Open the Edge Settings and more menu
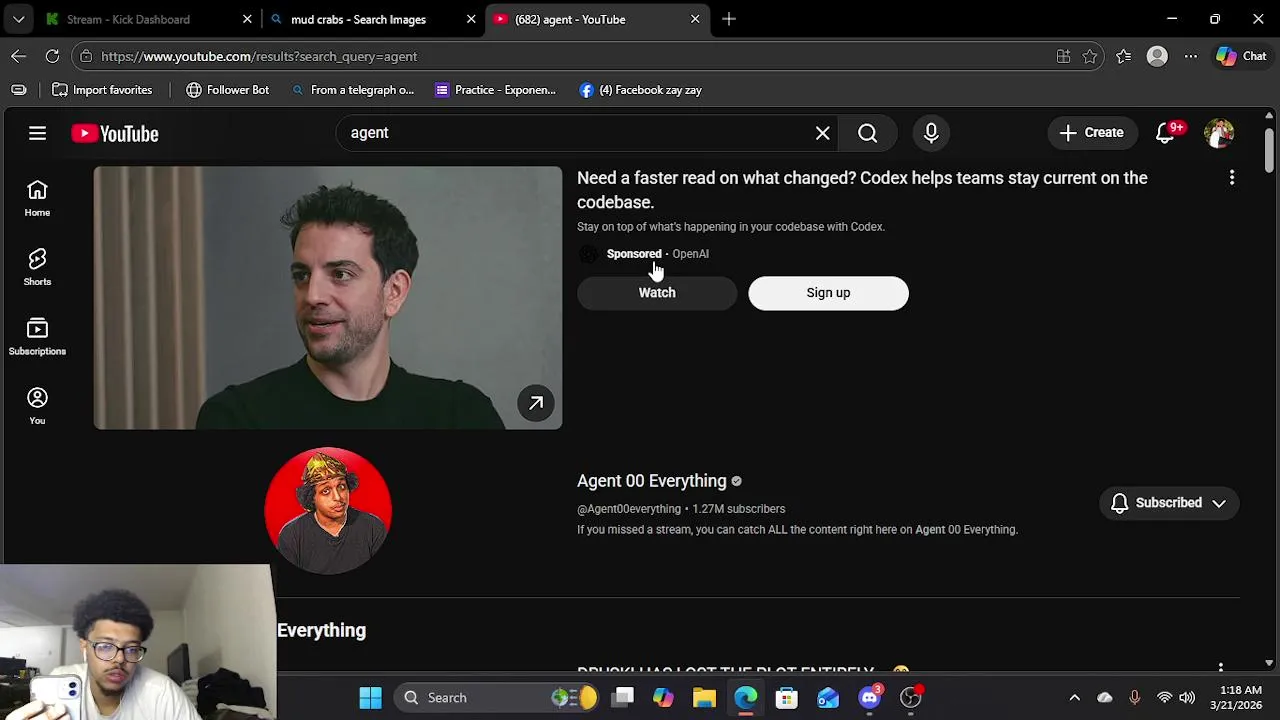1280x720 pixels. (x=1191, y=56)
